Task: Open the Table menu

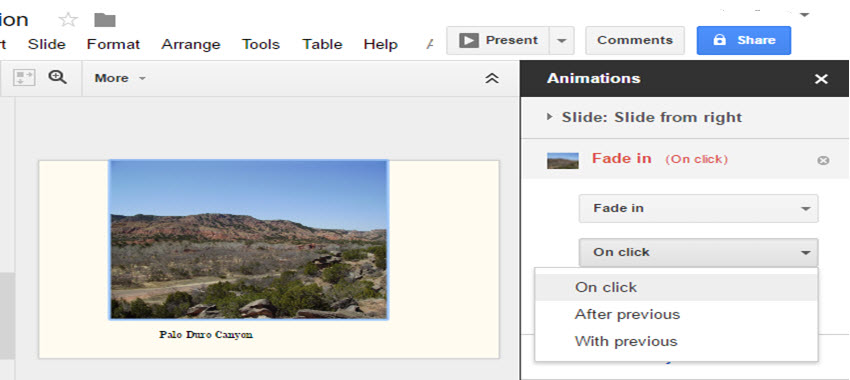Action: point(323,44)
